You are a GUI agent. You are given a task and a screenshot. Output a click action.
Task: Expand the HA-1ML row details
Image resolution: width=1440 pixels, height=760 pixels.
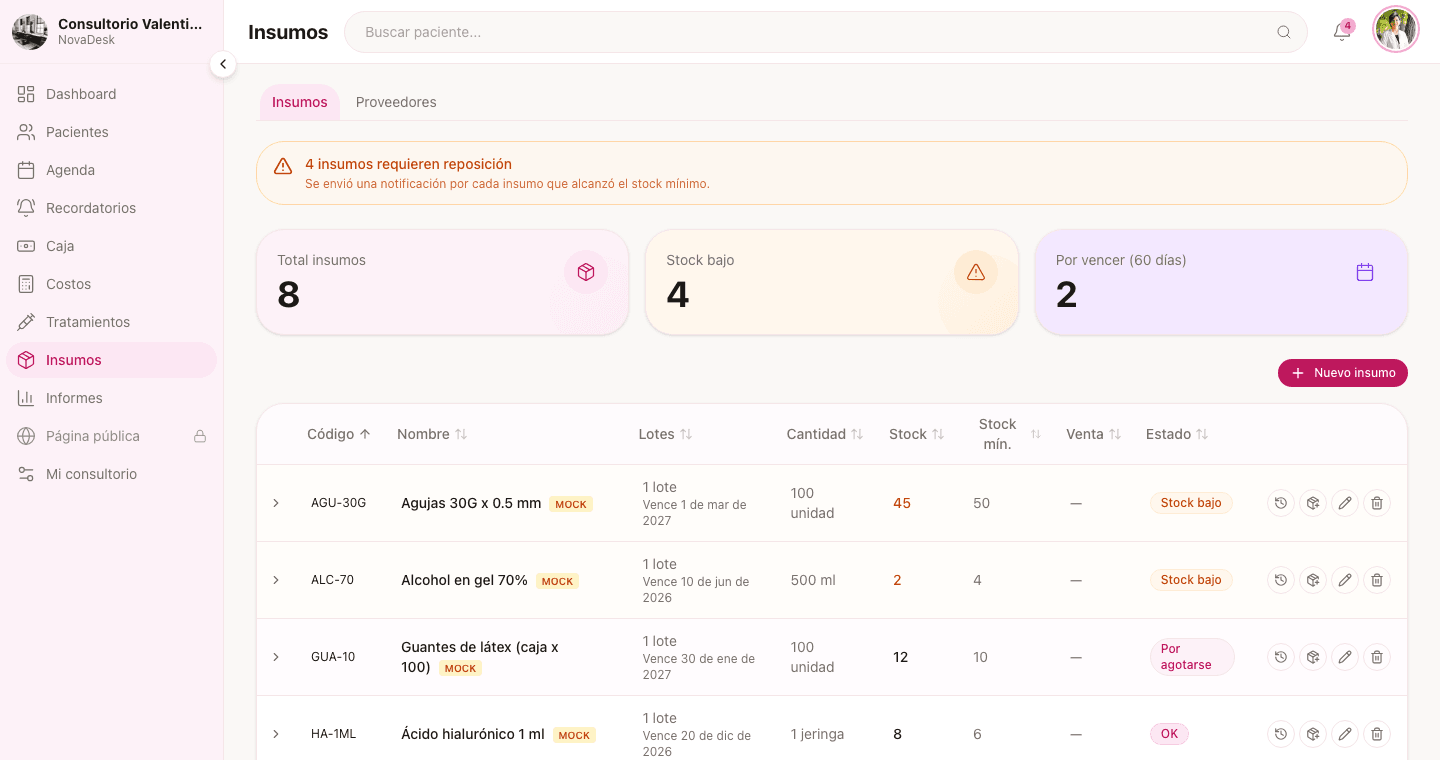pos(276,734)
